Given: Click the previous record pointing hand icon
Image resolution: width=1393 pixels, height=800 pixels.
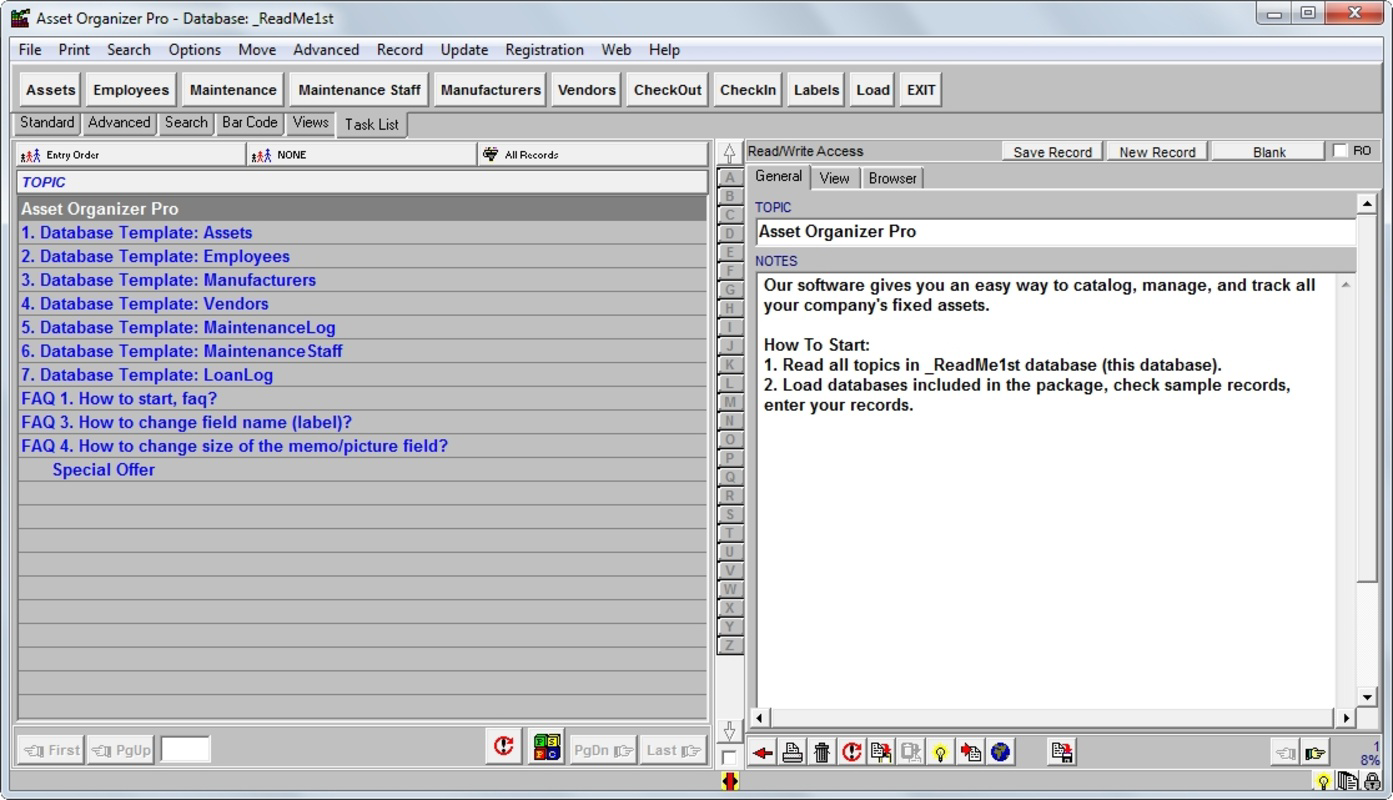Looking at the screenshot, I should pyautogui.click(x=1285, y=753).
